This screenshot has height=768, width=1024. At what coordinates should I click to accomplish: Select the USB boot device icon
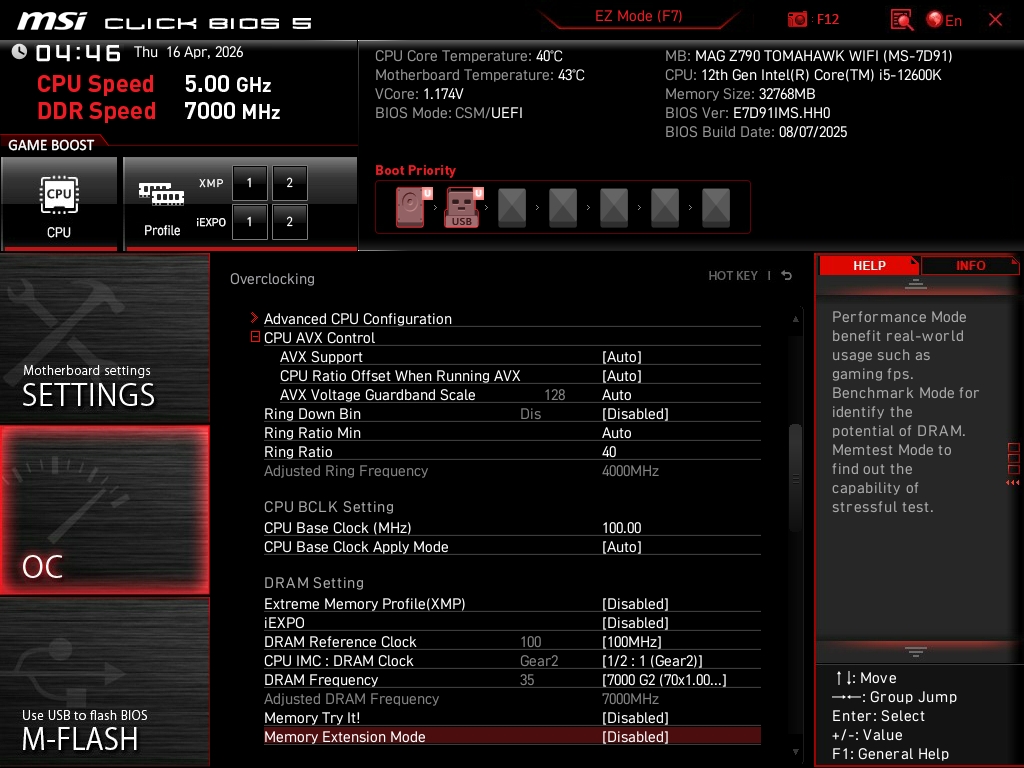(x=462, y=207)
